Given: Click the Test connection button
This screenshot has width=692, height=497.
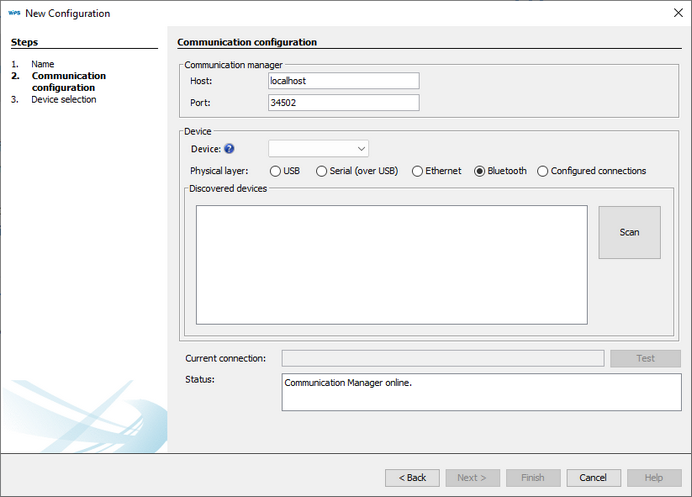Looking at the screenshot, I should point(645,358).
